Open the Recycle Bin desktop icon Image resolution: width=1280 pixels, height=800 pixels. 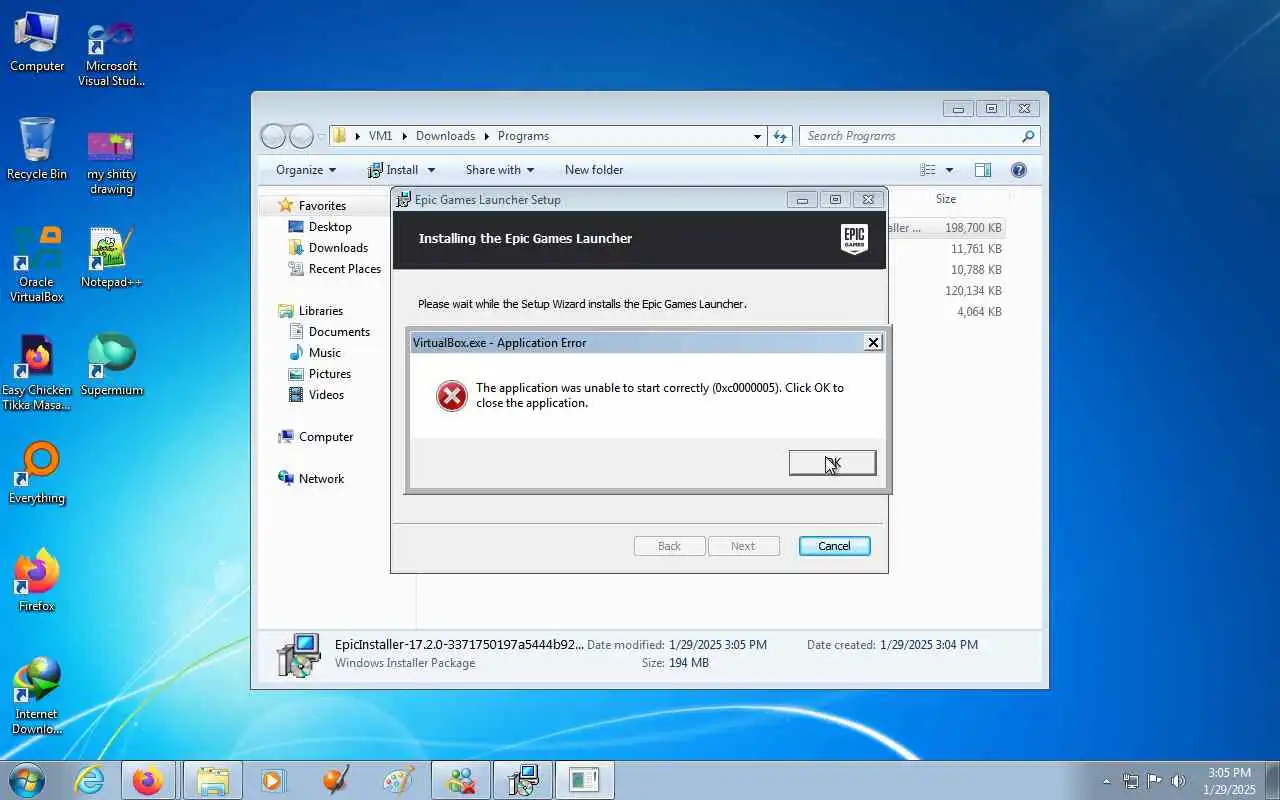click(37, 149)
